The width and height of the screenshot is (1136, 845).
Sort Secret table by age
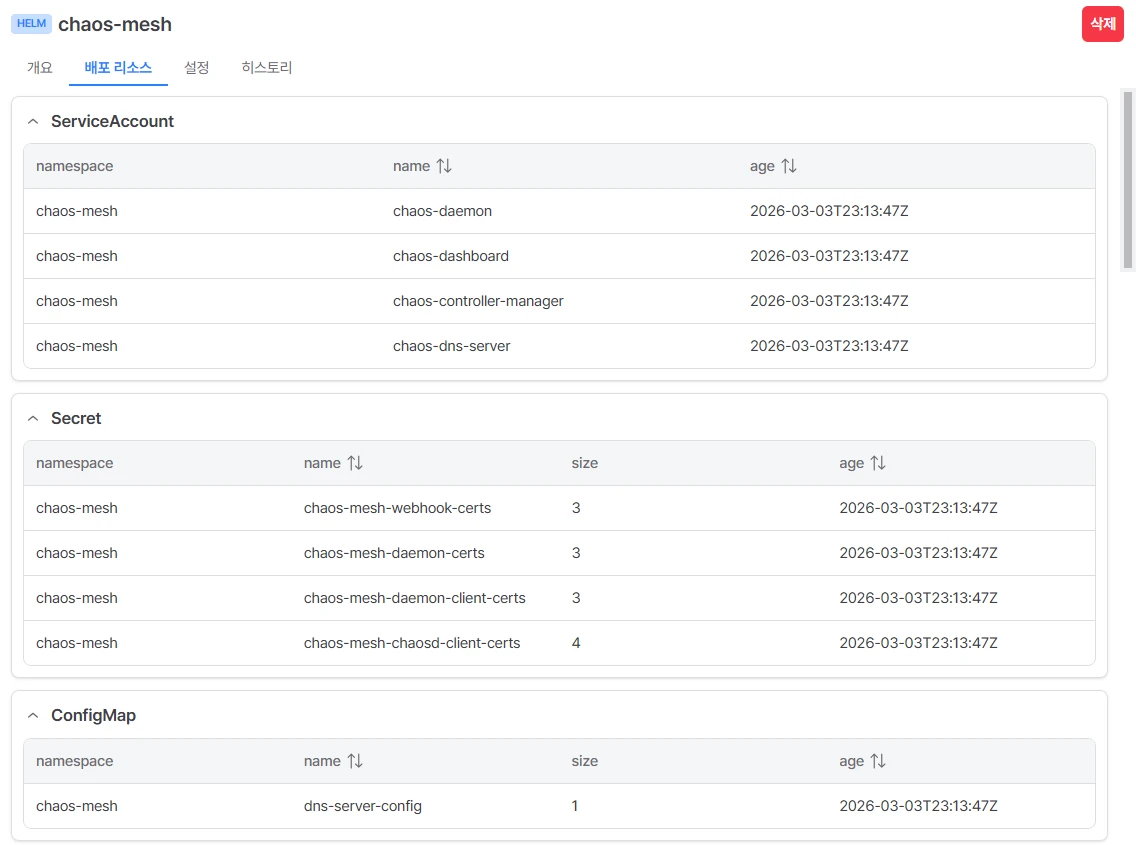click(x=877, y=463)
